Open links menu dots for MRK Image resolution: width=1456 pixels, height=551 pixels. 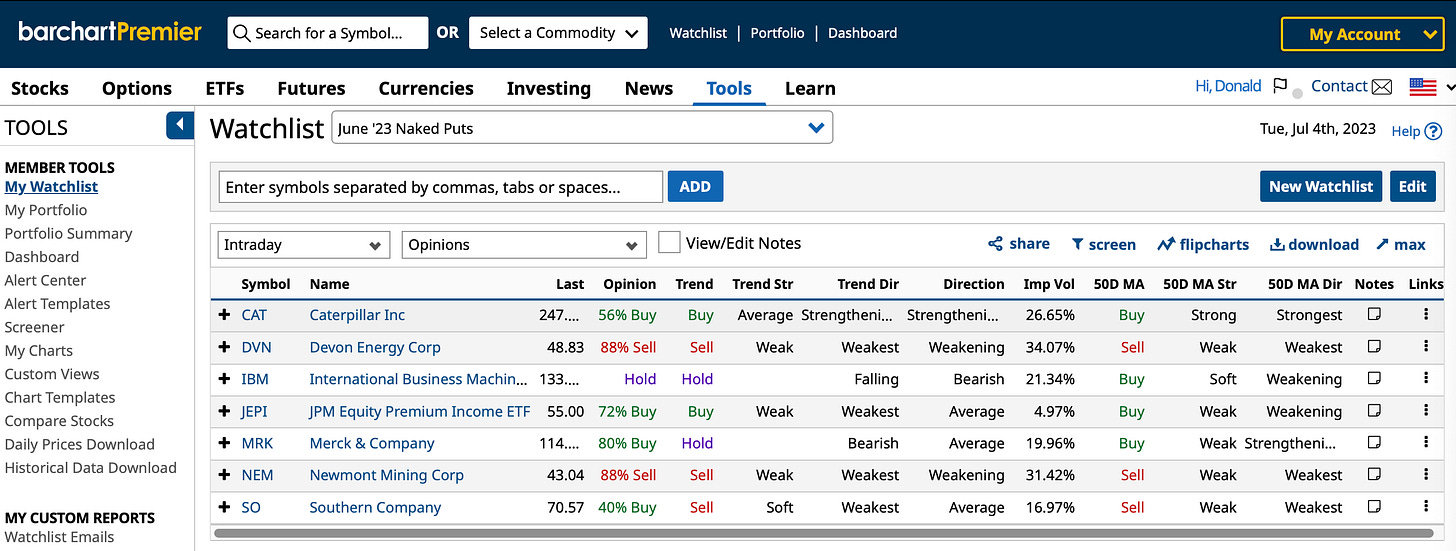click(x=1426, y=442)
